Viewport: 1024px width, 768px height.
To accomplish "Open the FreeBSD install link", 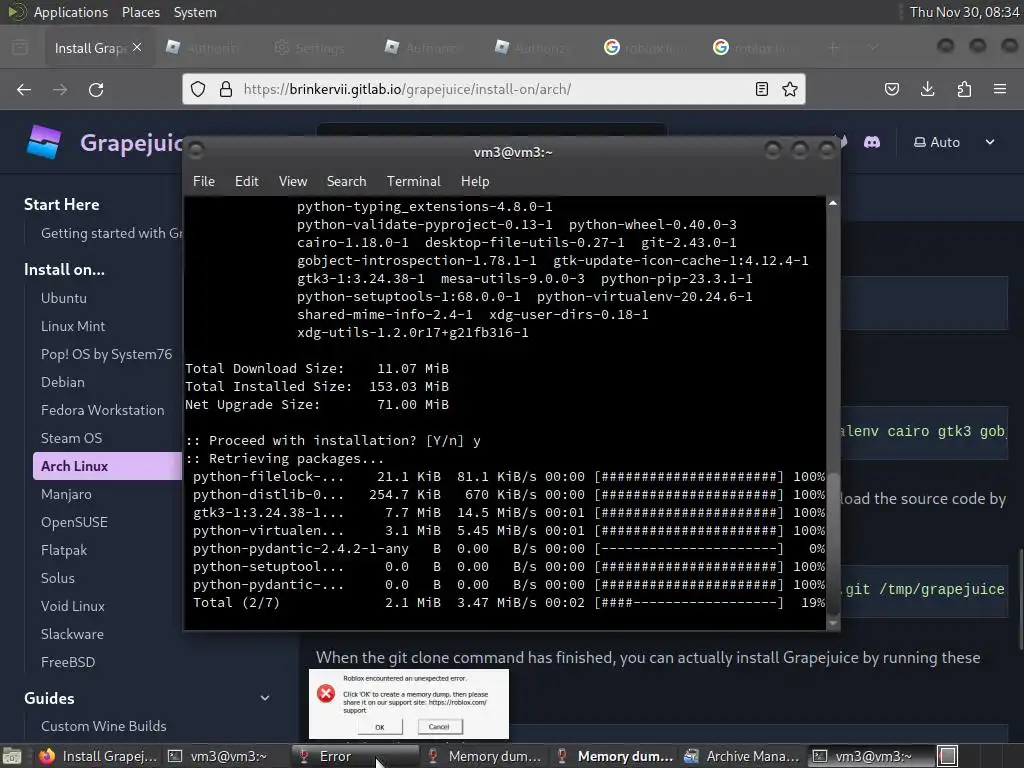I will (68, 662).
